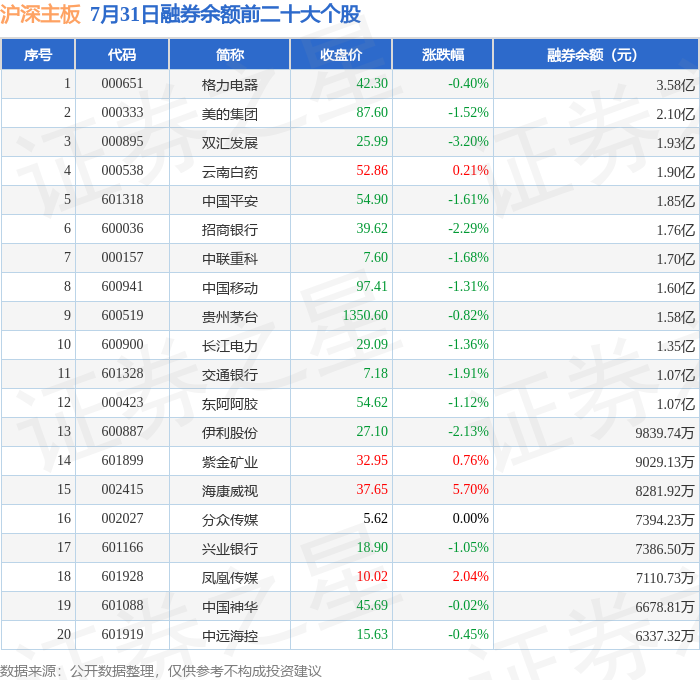This screenshot has height=680, width=700.
Task: Select the 贵州茅台 row name
Action: [x=229, y=317]
